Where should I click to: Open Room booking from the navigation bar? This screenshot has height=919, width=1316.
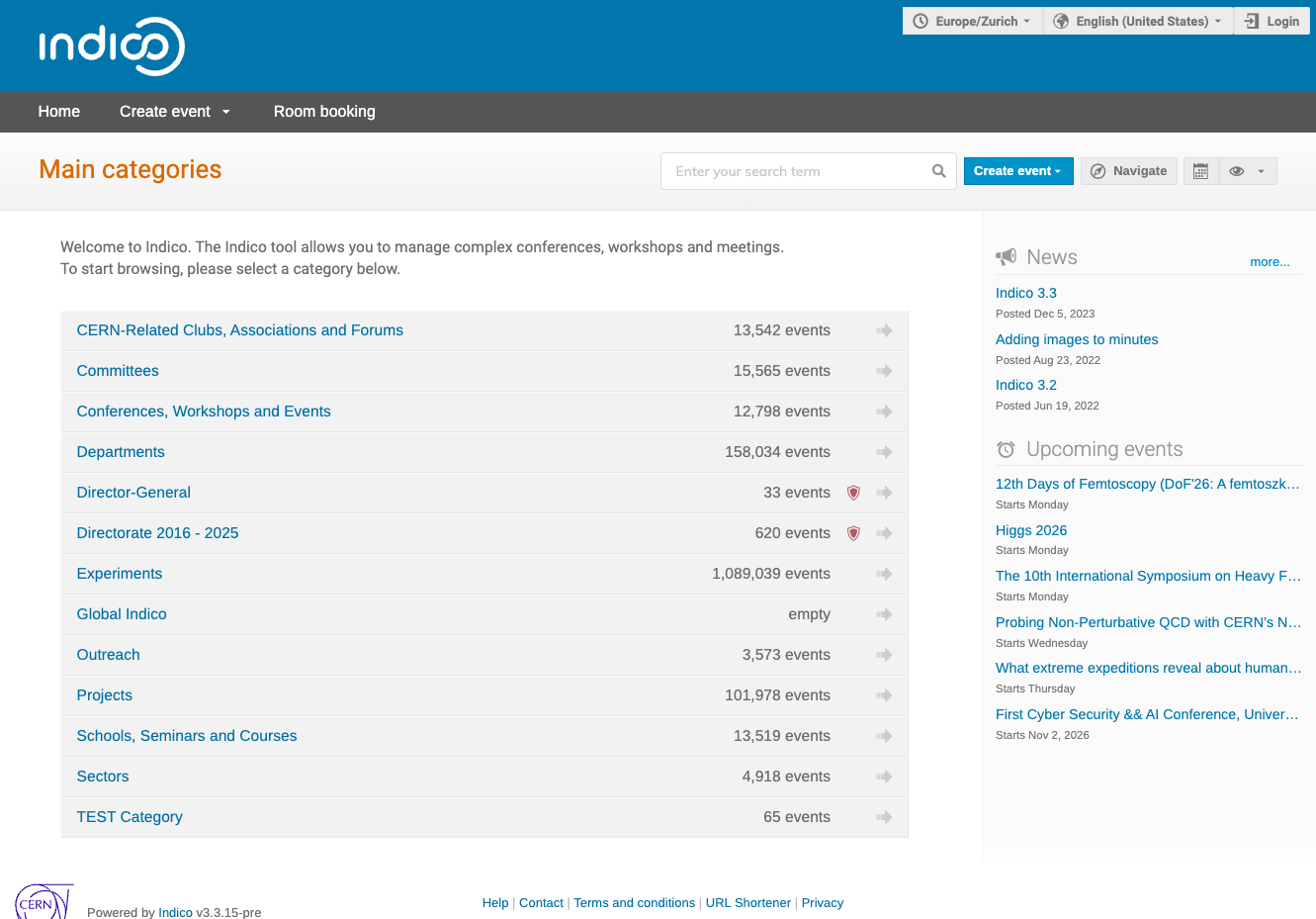(324, 112)
